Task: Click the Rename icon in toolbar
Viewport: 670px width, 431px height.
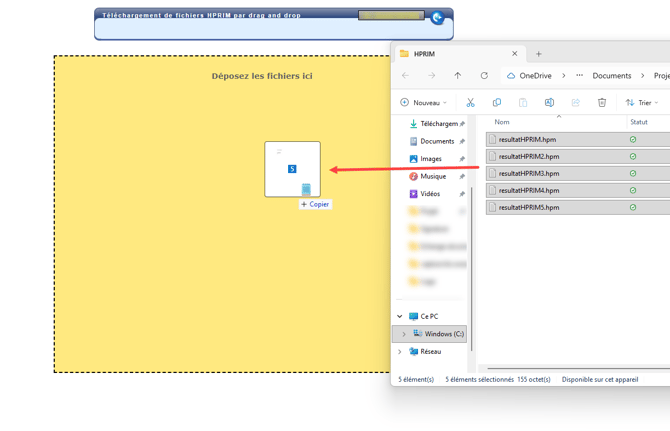Action: pyautogui.click(x=549, y=103)
